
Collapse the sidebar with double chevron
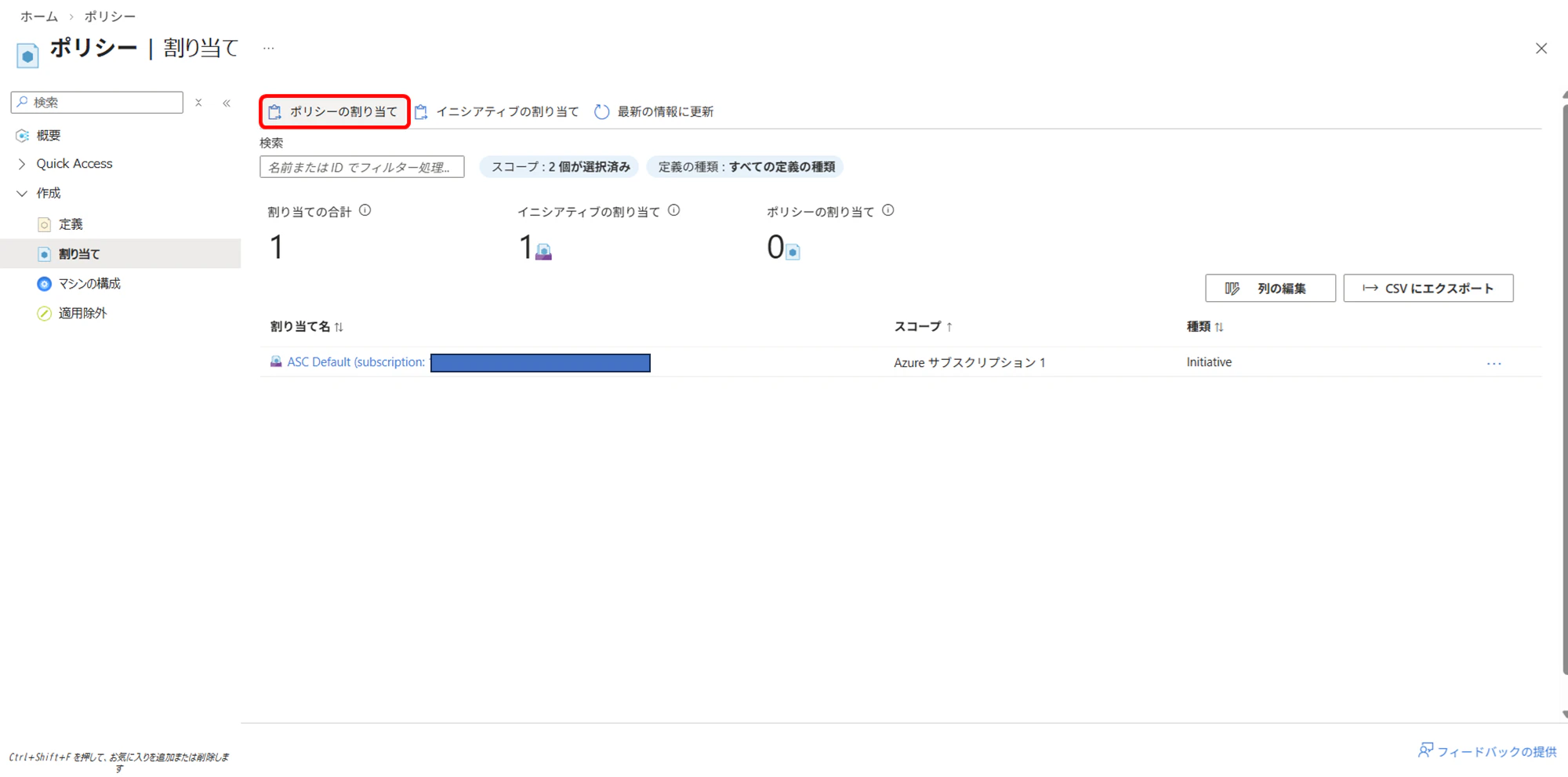tap(227, 103)
